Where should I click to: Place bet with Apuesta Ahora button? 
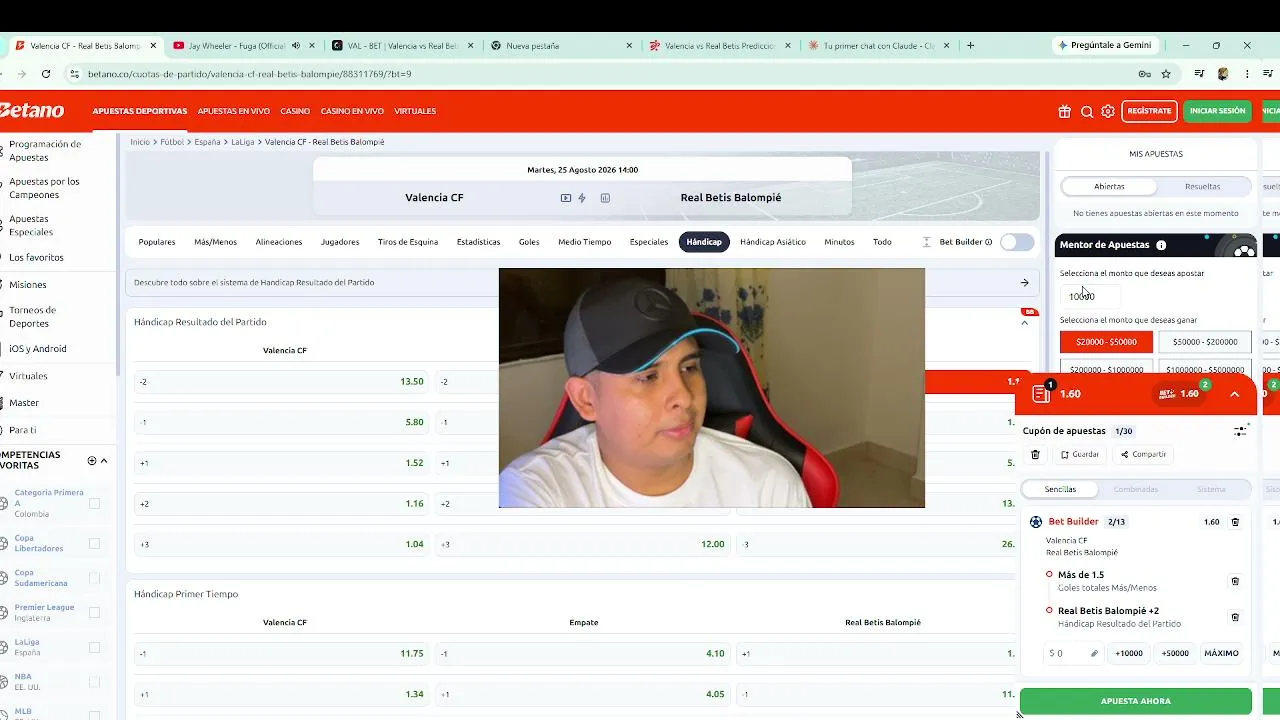(1136, 701)
